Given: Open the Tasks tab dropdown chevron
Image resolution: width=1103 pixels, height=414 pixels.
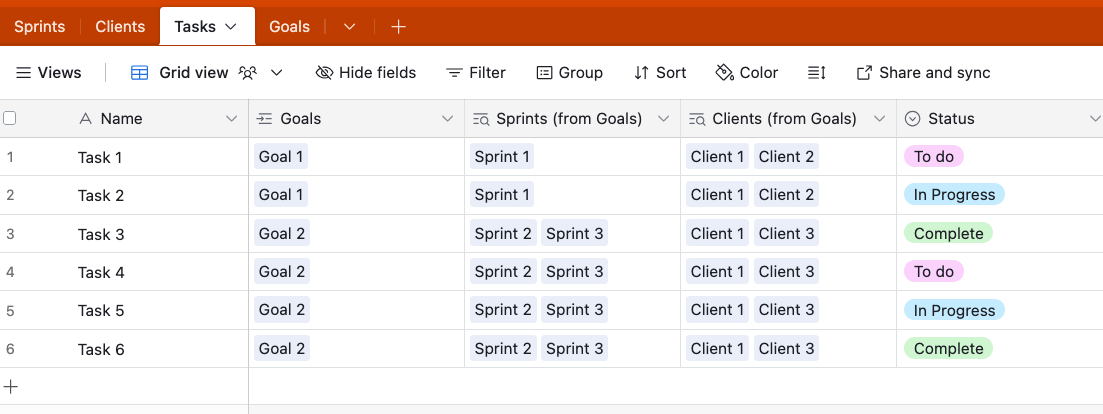Looking at the screenshot, I should [230, 27].
